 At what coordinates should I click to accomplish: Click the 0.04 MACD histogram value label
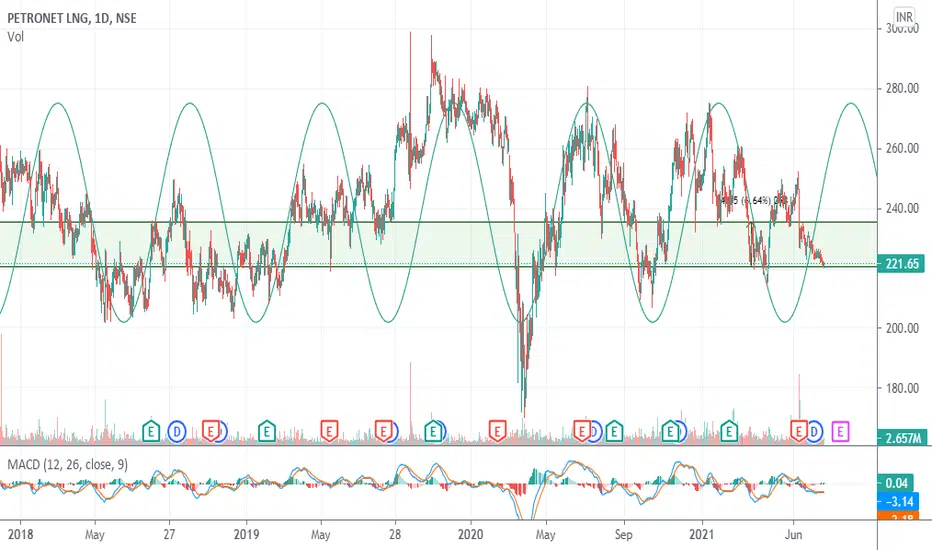pos(896,483)
